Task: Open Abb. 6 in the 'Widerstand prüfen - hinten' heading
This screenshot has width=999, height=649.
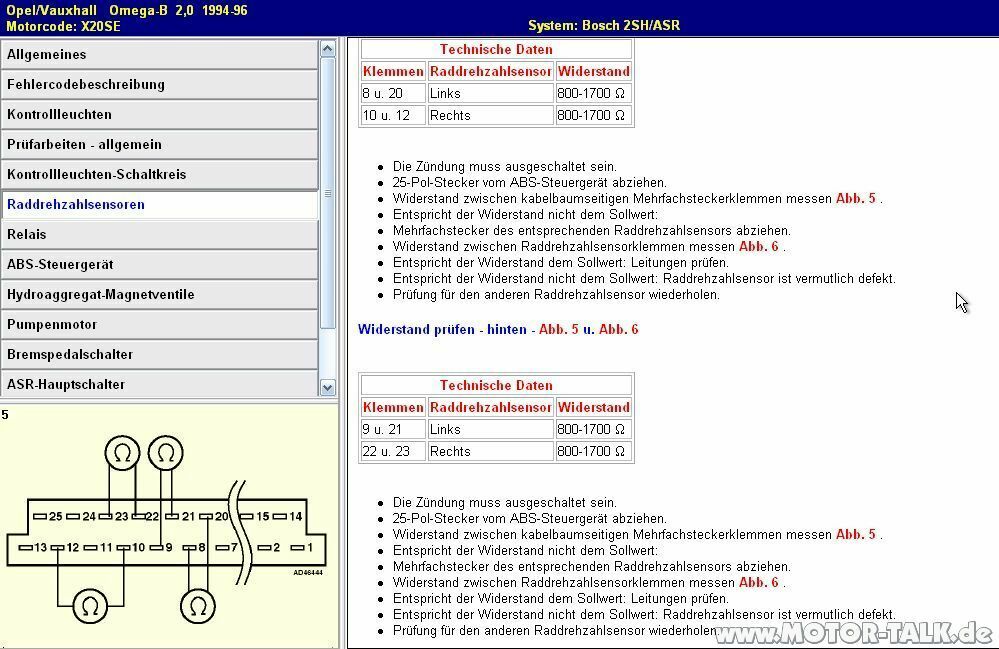Action: click(x=618, y=329)
